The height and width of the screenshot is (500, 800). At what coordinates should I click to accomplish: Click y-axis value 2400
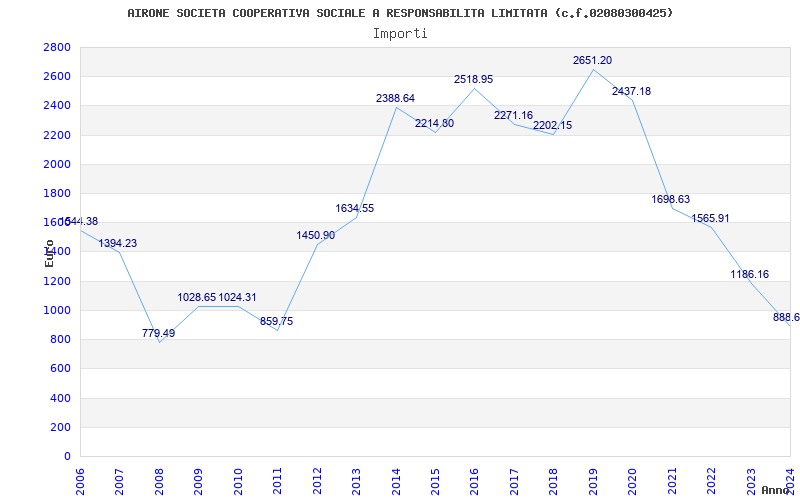pyautogui.click(x=57, y=106)
